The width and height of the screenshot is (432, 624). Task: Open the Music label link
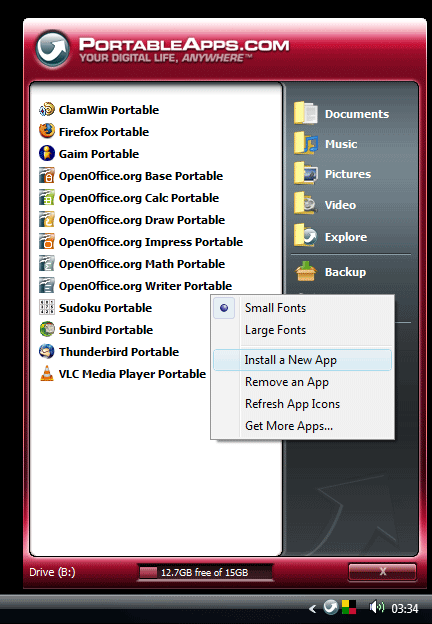[x=341, y=144]
